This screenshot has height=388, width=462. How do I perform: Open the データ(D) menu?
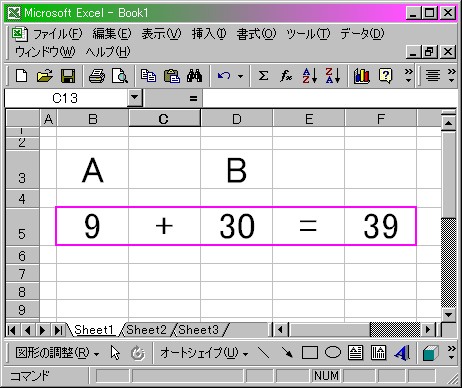[362, 34]
